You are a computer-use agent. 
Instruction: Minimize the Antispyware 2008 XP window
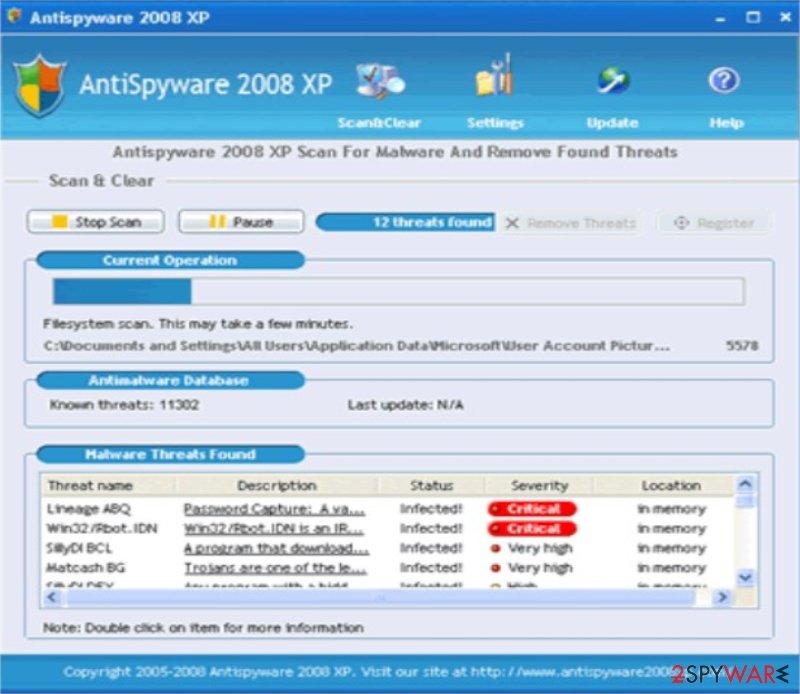[x=720, y=18]
